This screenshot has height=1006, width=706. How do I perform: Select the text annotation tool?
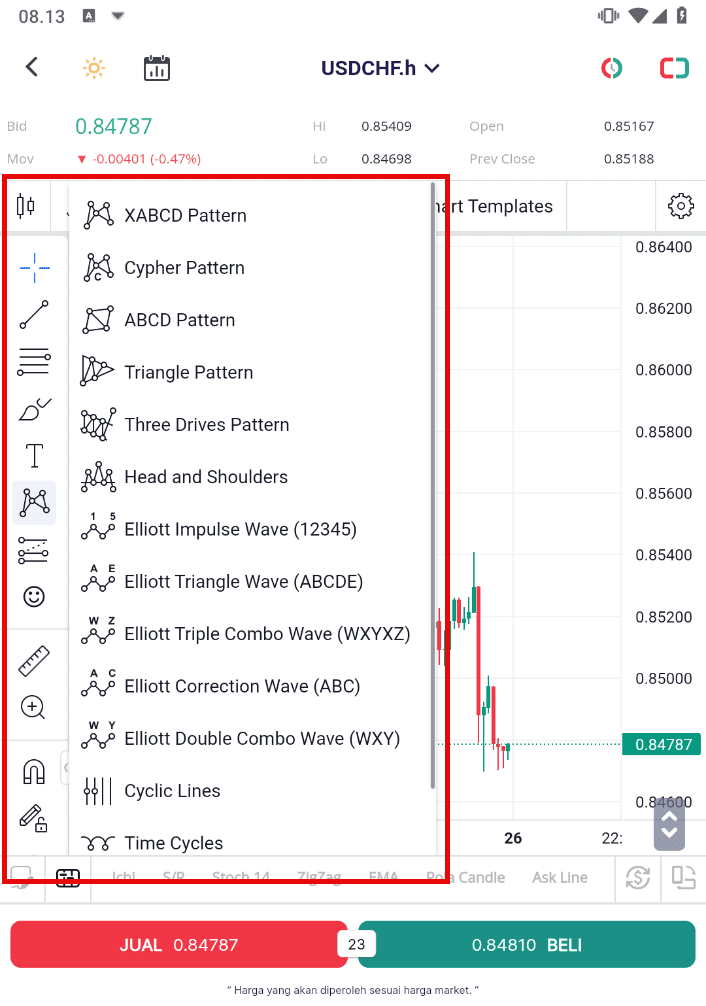click(x=34, y=456)
